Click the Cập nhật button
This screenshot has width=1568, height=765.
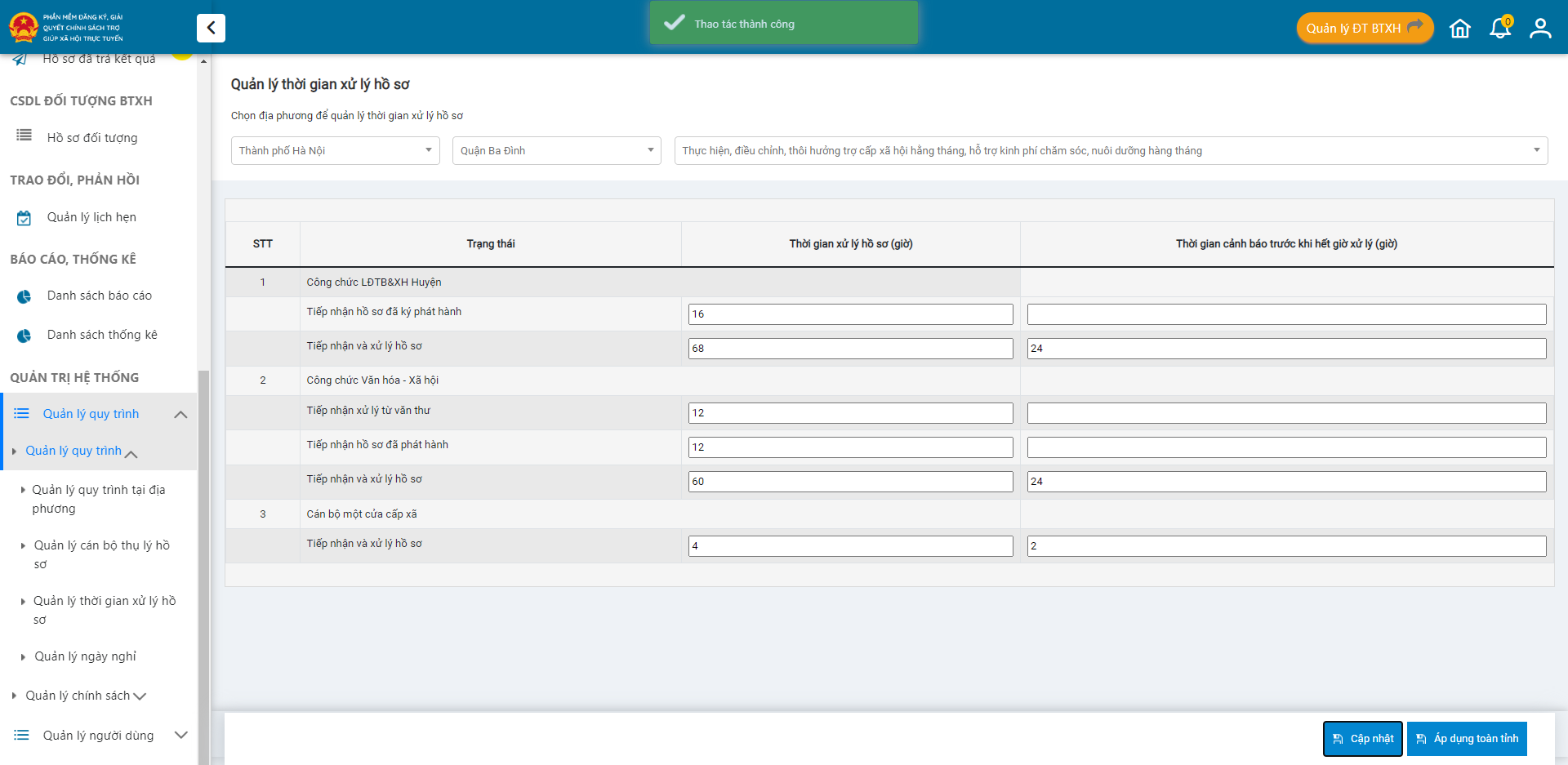(x=1362, y=739)
